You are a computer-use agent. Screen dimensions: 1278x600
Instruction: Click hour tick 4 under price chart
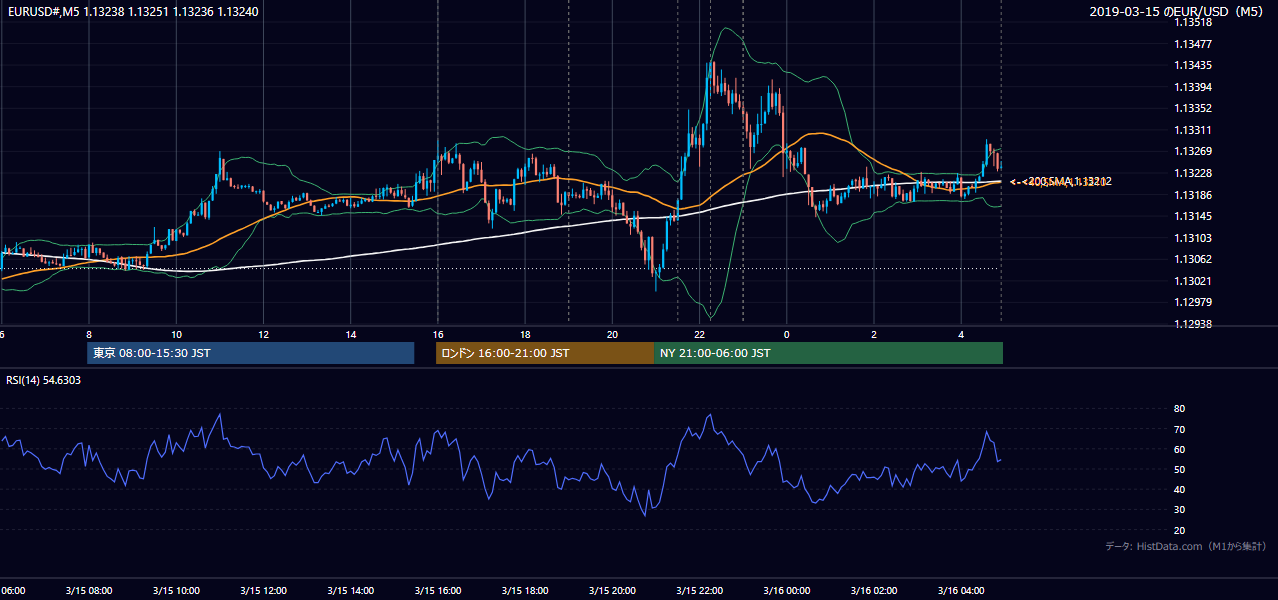click(961, 334)
